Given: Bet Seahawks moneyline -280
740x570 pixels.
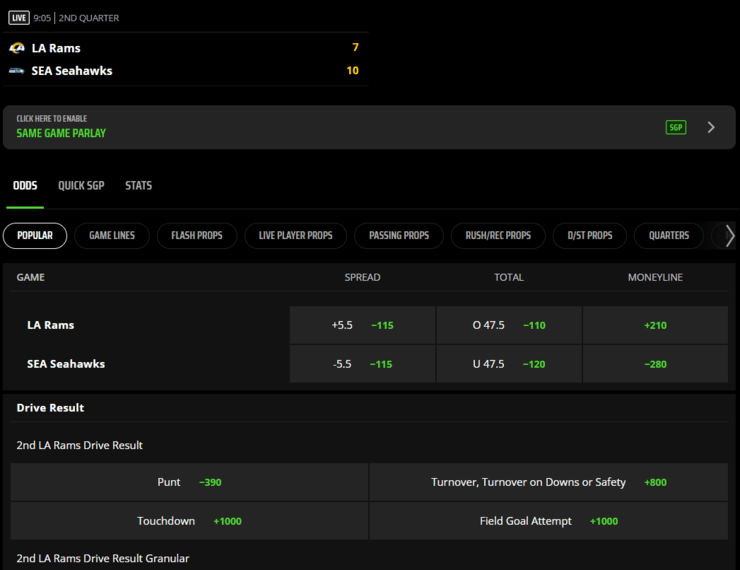Looking at the screenshot, I should click(x=656, y=364).
